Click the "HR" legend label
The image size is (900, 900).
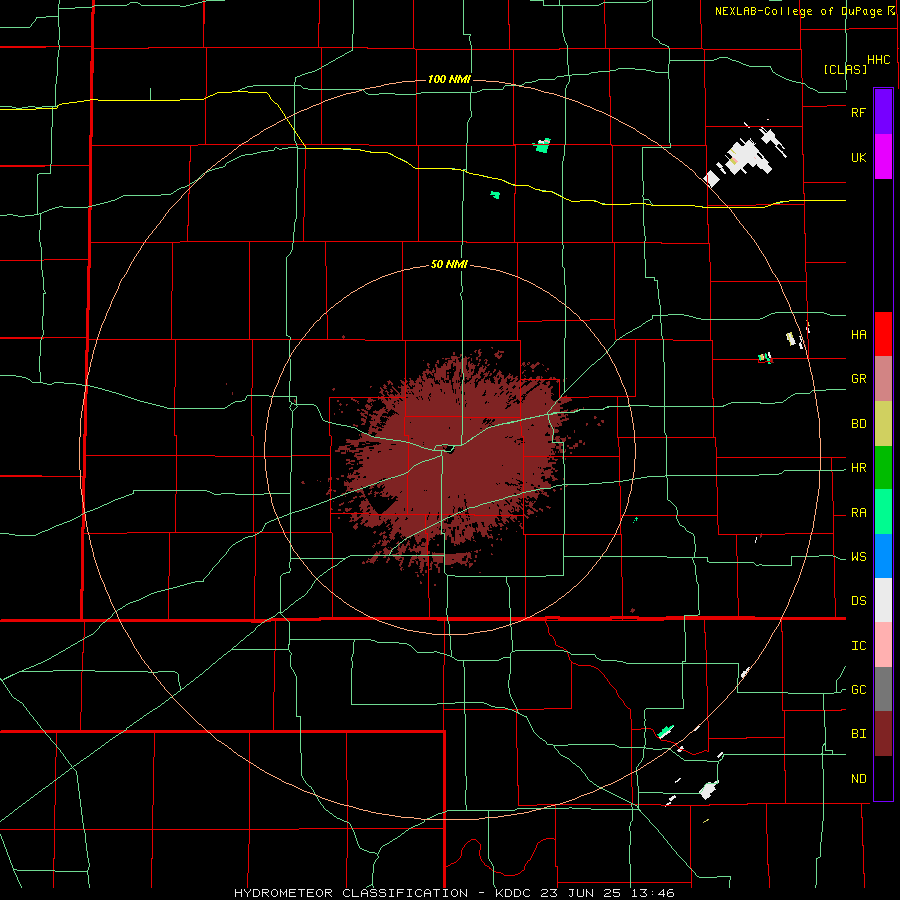click(858, 468)
